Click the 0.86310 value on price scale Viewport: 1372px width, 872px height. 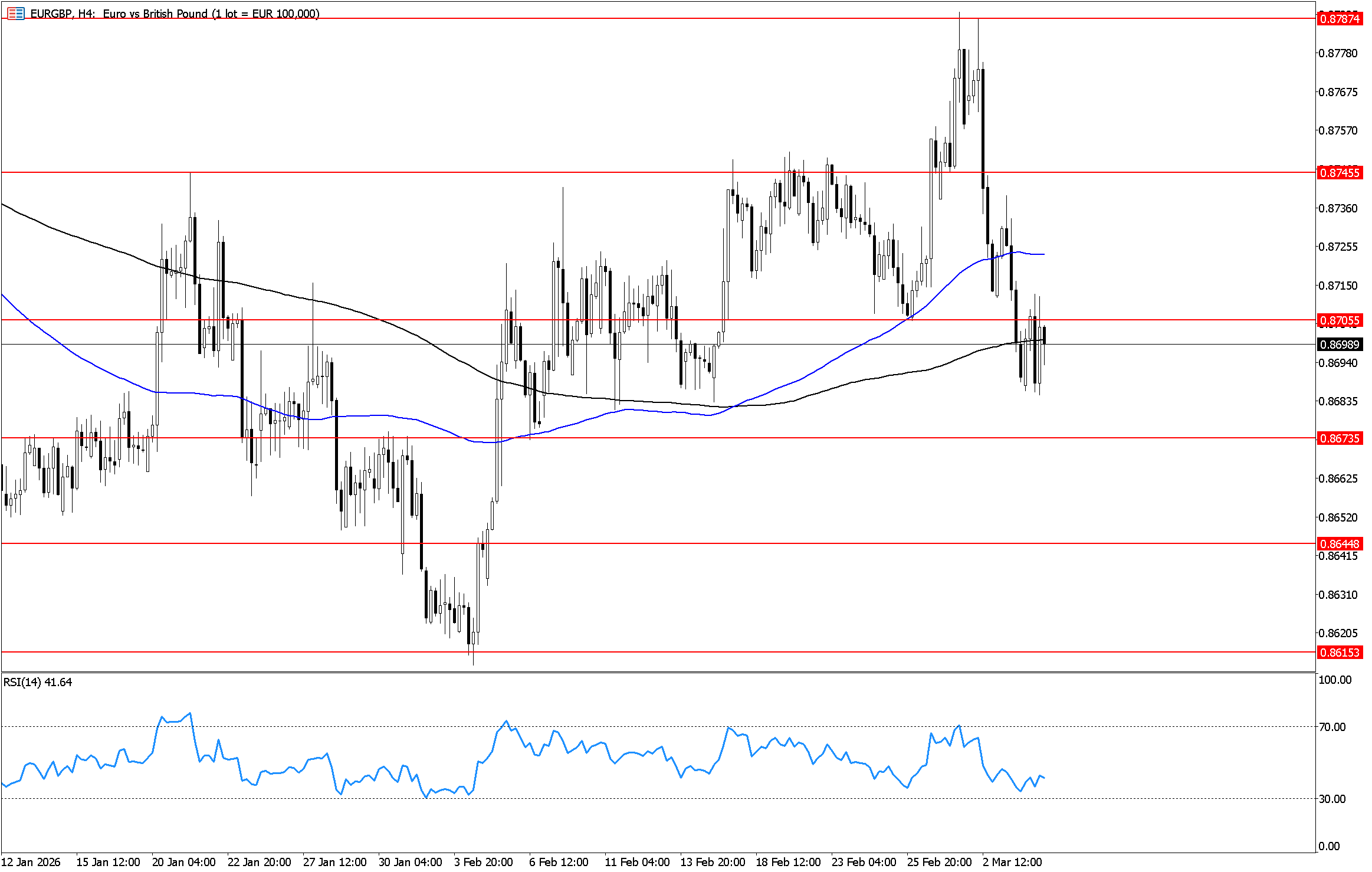pyautogui.click(x=1338, y=595)
